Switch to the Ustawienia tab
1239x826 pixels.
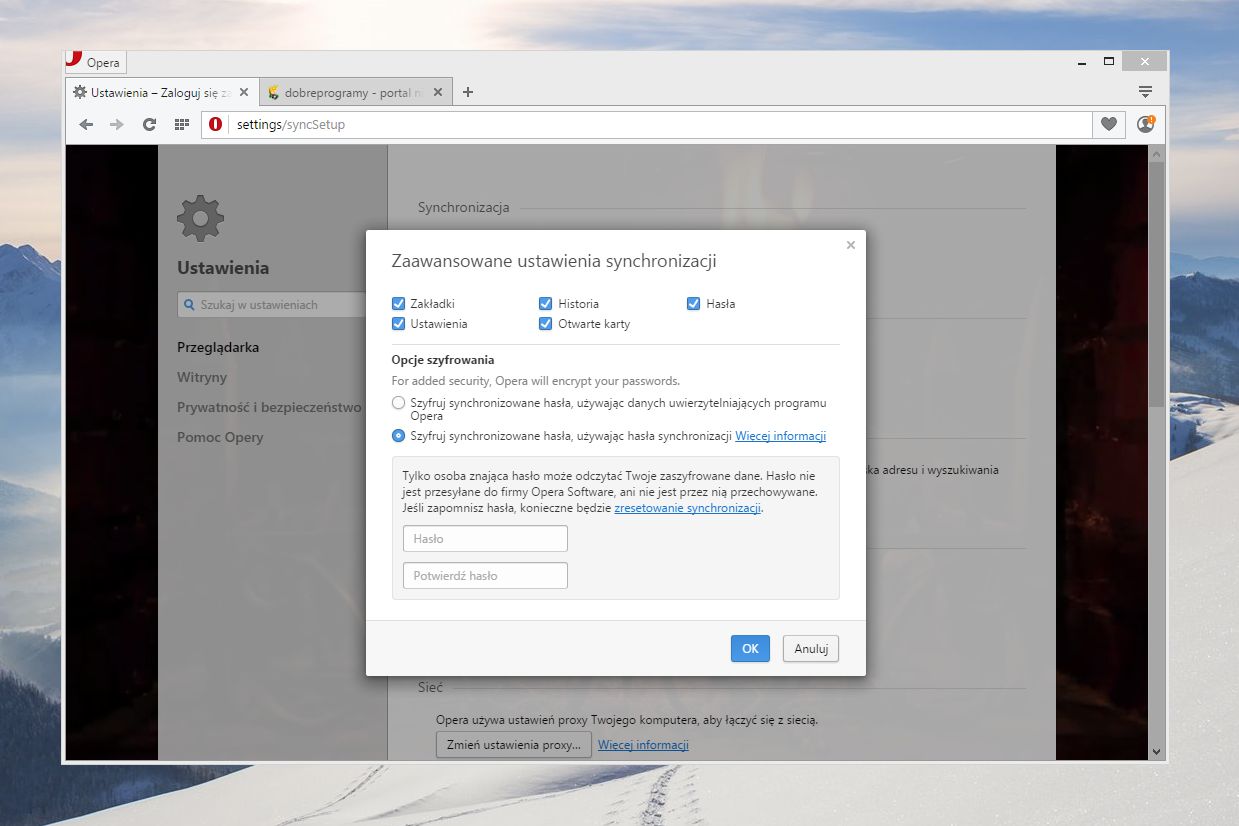(161, 92)
